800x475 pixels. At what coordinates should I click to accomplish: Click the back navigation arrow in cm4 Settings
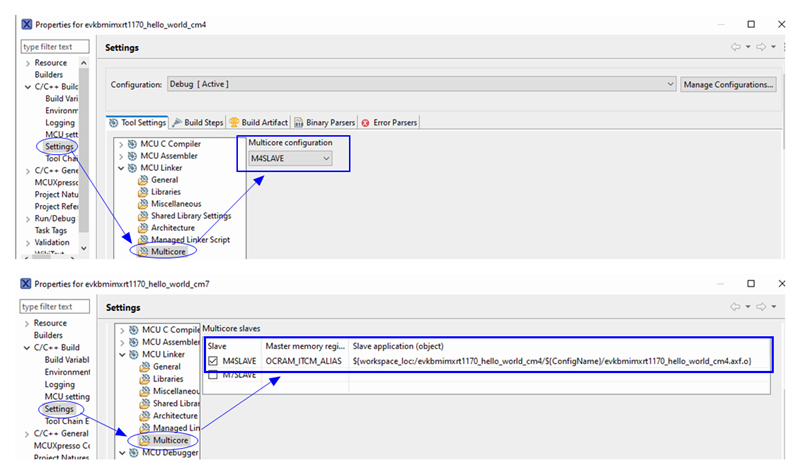click(735, 47)
